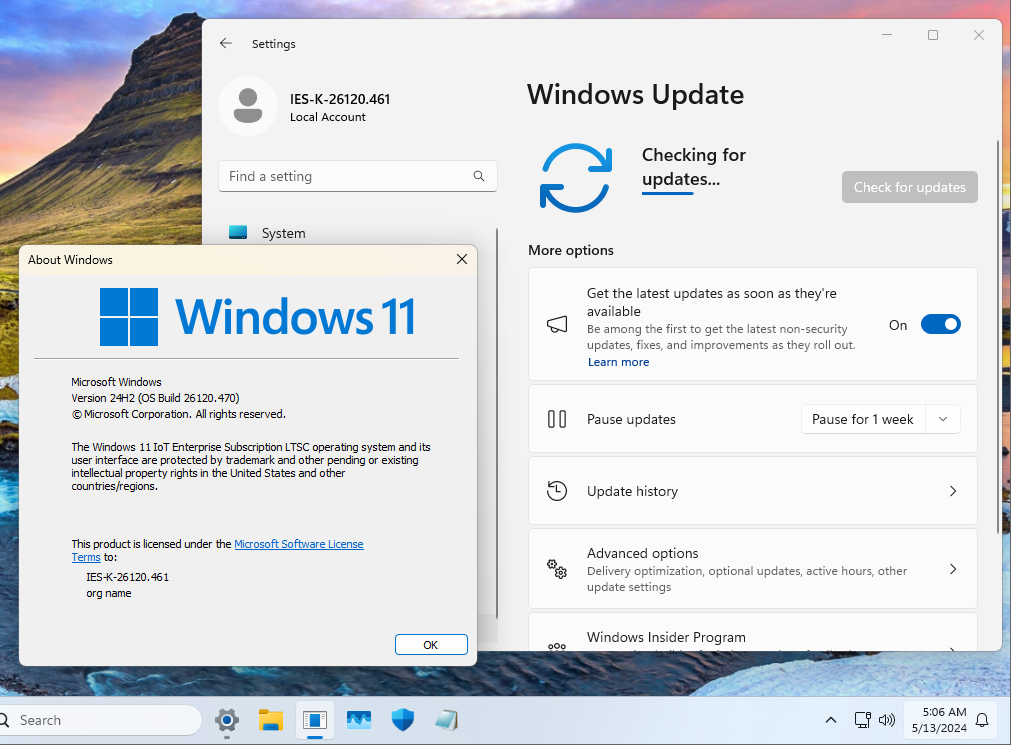Maximize the Settings window
Image resolution: width=1011 pixels, height=745 pixels.
933,35
